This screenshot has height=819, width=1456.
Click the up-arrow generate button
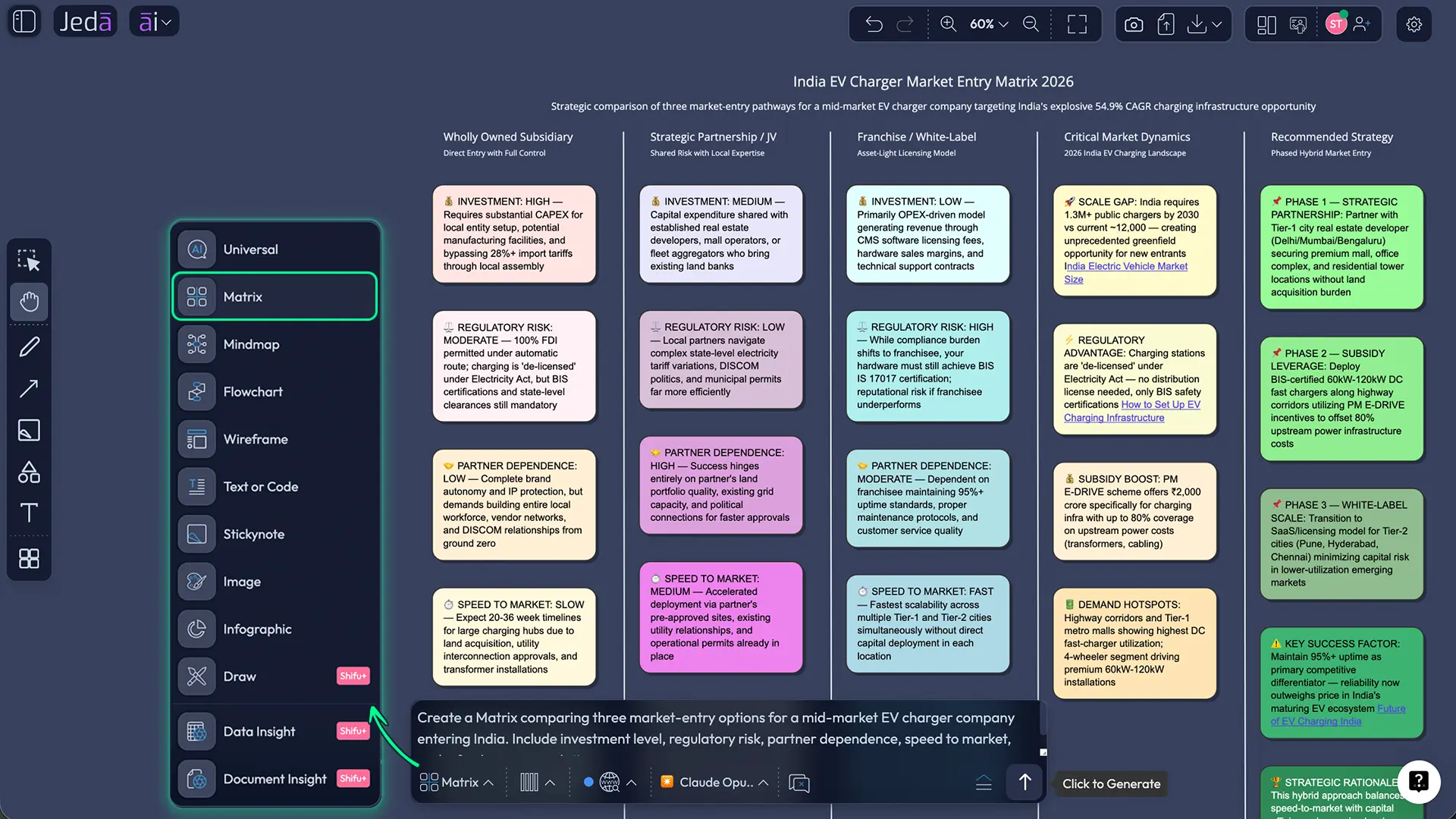click(x=1025, y=783)
